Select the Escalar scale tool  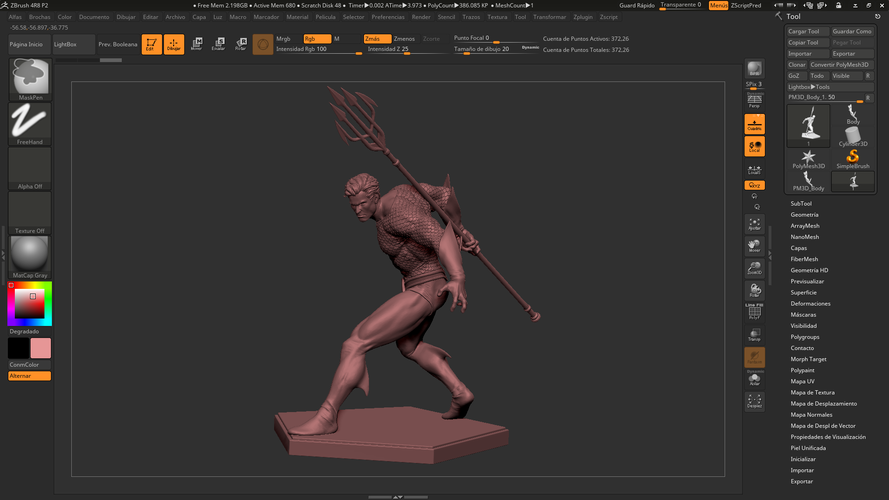[219, 44]
